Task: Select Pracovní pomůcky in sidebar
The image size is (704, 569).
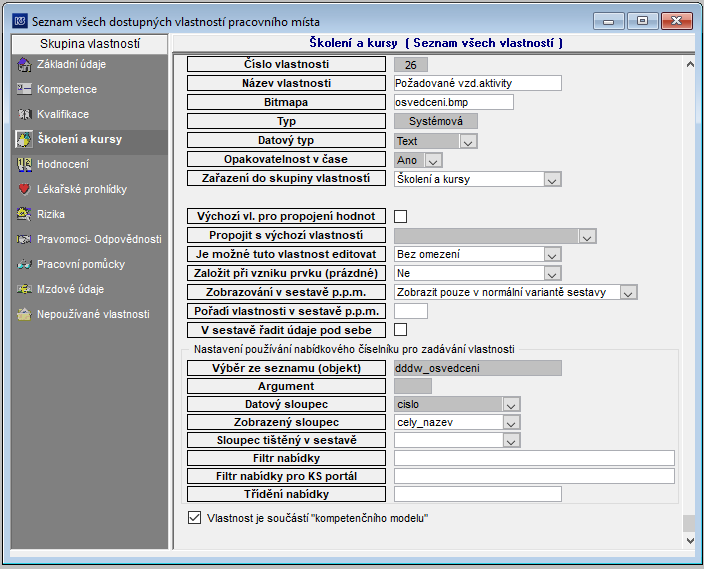Action: pos(81,265)
